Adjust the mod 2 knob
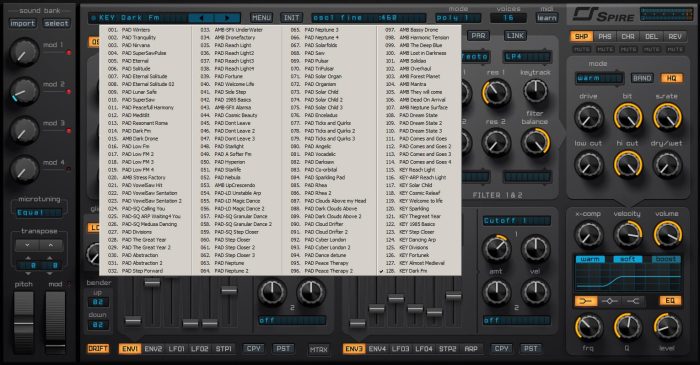 click(x=24, y=91)
